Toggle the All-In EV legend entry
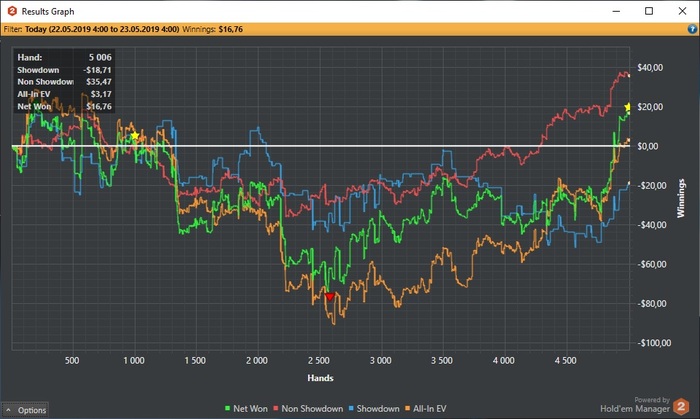700x419 pixels. click(x=425, y=408)
